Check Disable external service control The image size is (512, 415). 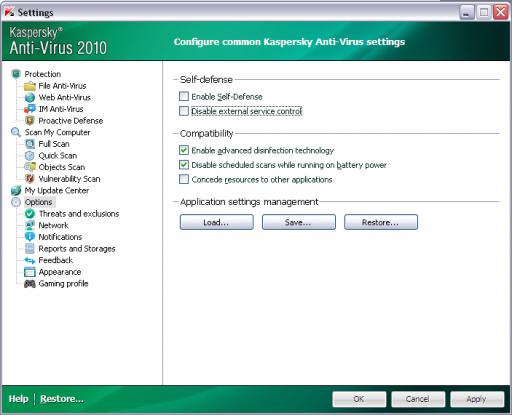(x=184, y=111)
